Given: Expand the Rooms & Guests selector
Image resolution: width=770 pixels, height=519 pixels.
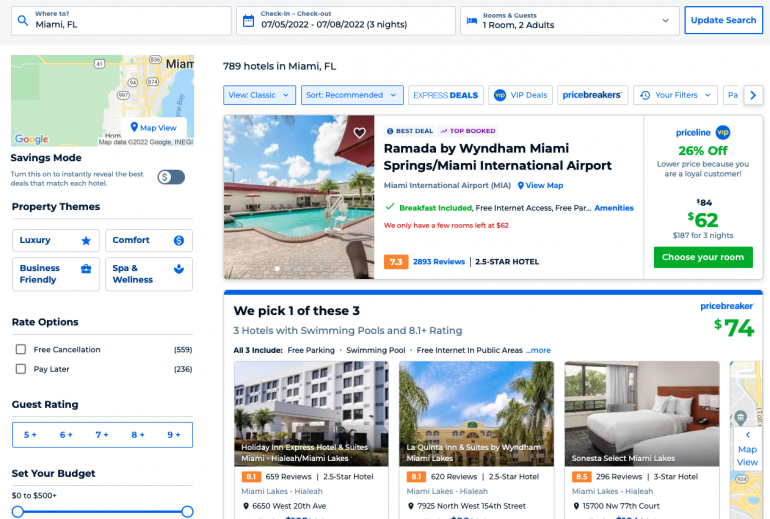Looking at the screenshot, I should (x=570, y=21).
